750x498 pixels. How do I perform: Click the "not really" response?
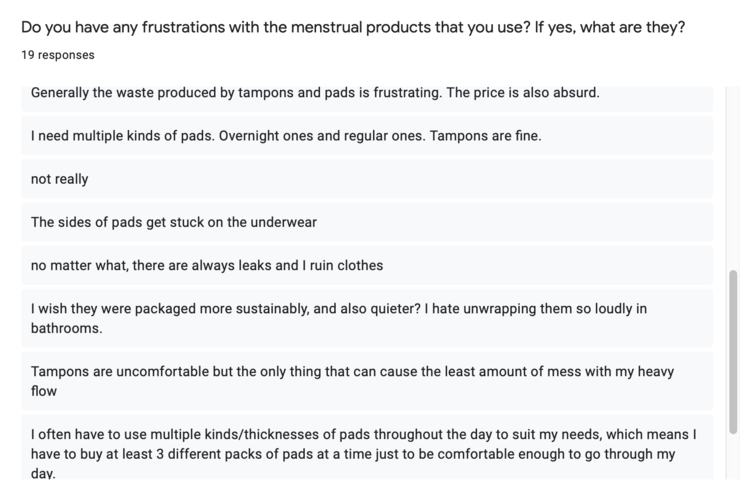[60, 179]
